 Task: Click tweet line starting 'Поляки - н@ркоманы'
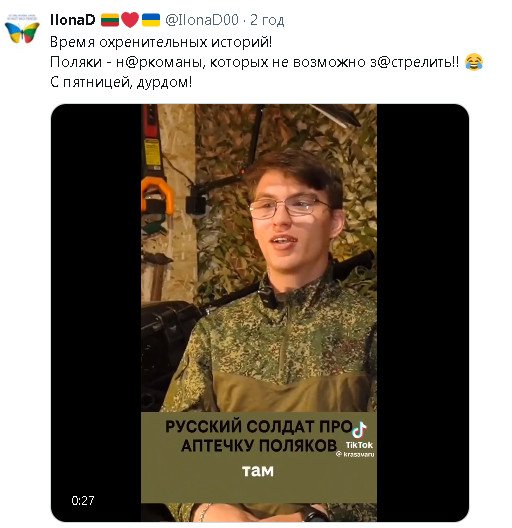pos(254,62)
